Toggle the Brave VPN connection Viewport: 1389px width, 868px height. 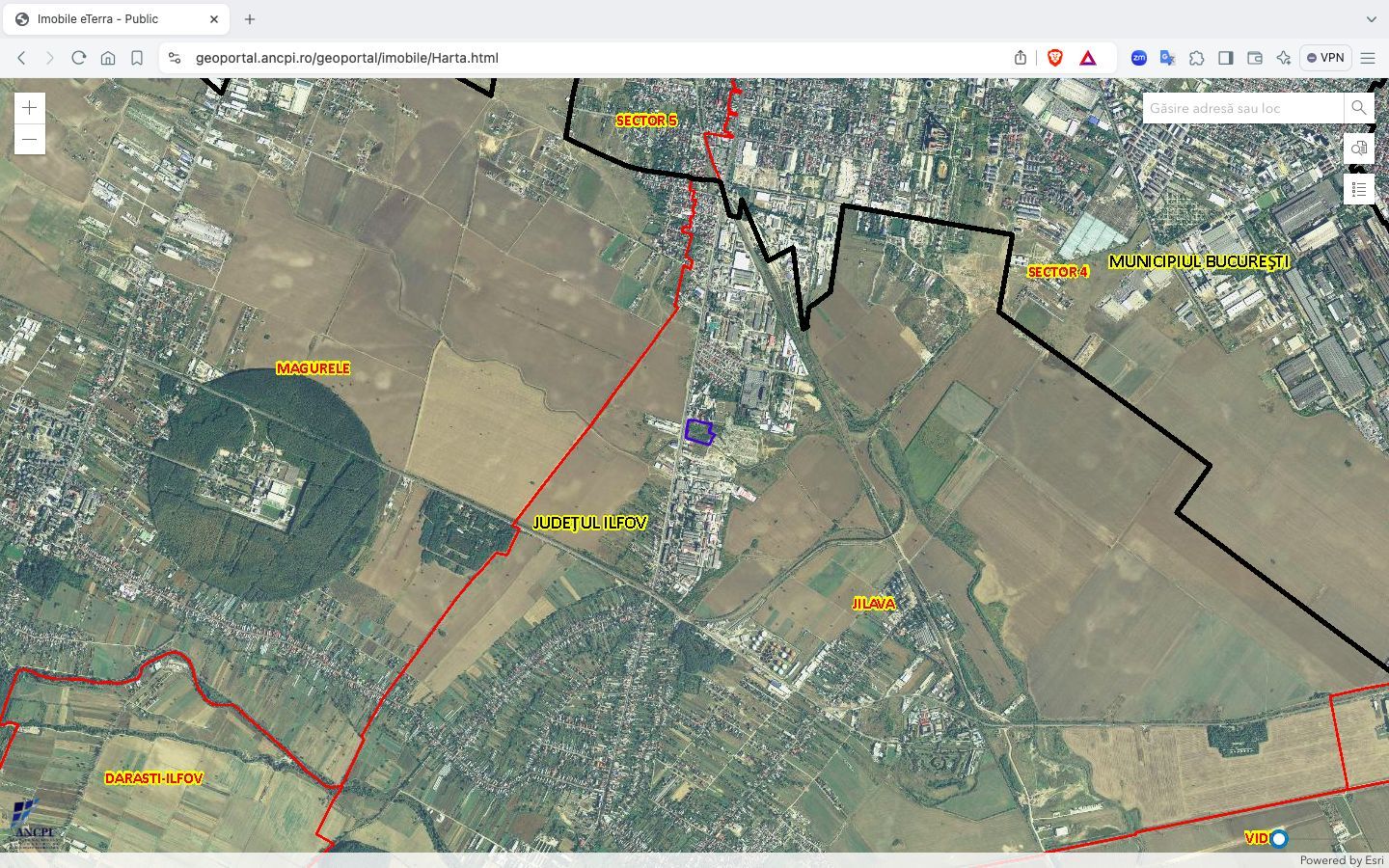pyautogui.click(x=1325, y=57)
